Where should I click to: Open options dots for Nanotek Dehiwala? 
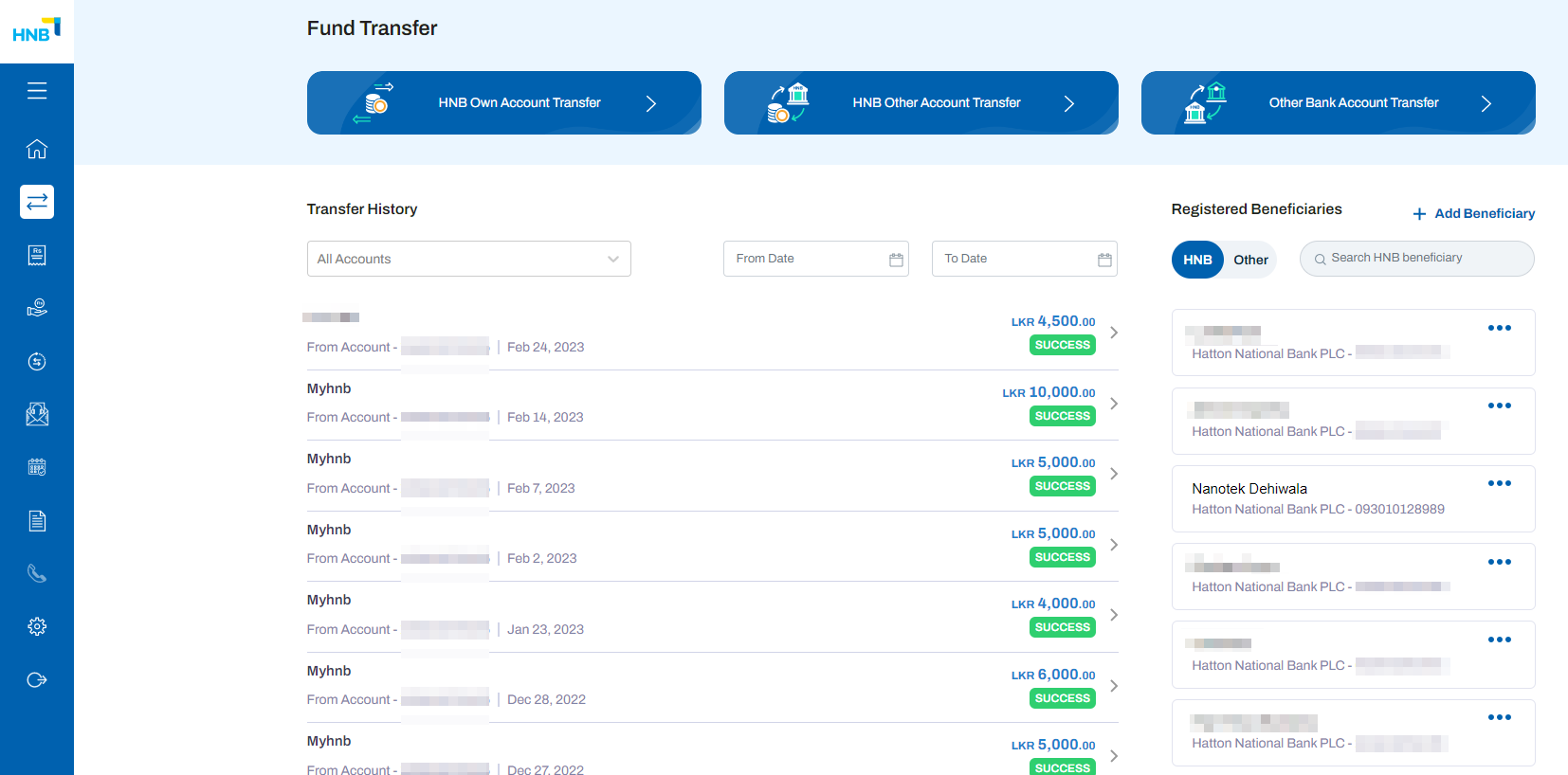[x=1500, y=483]
